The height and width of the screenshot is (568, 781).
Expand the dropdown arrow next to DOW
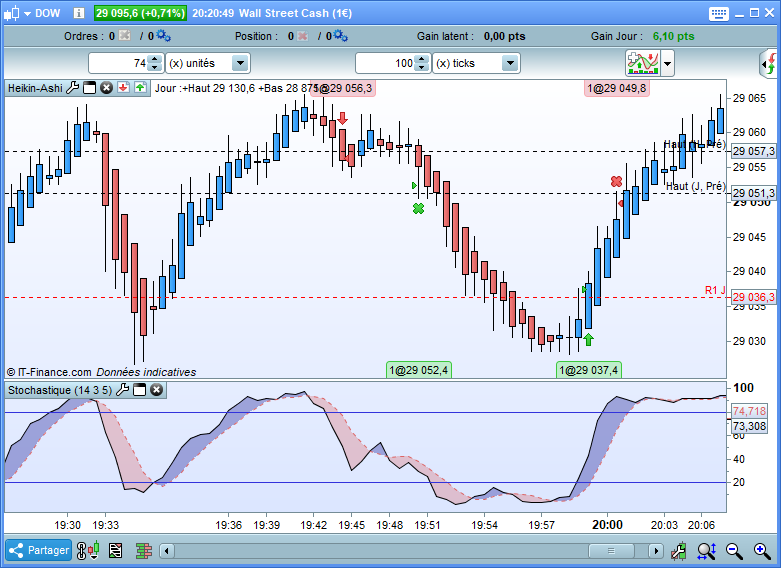coord(27,13)
